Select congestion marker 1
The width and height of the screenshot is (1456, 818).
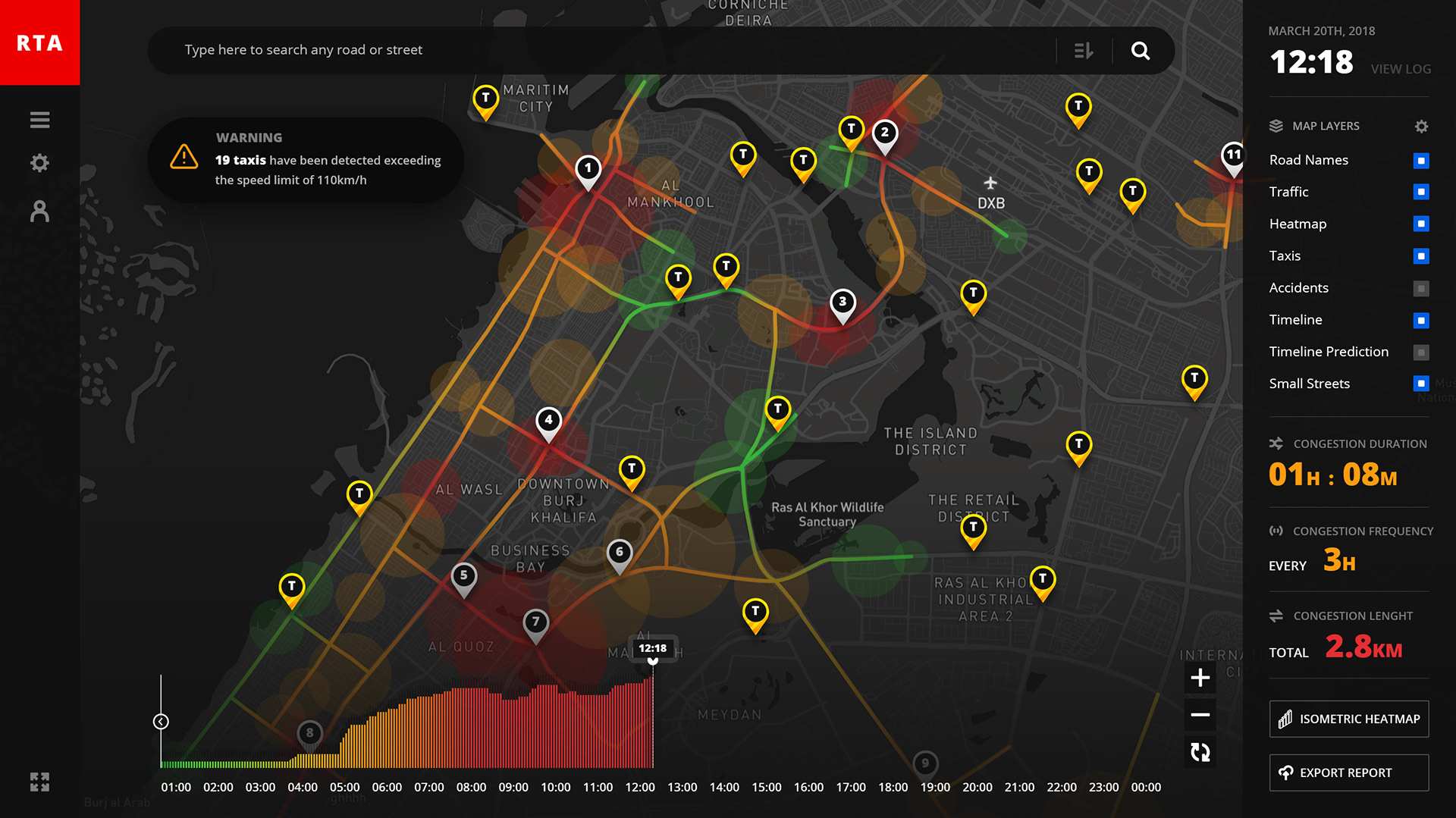pos(588,172)
